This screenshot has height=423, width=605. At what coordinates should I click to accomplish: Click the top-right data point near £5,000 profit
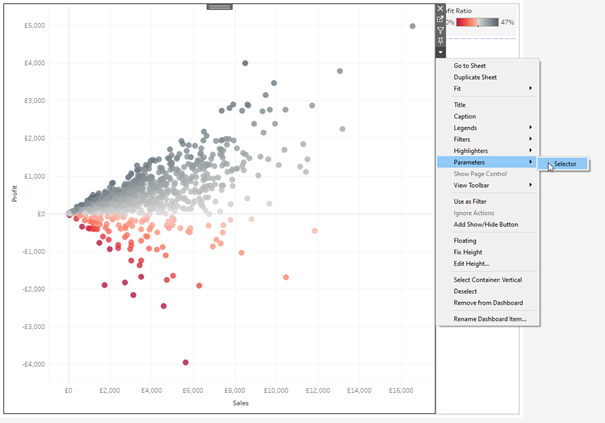pos(412,27)
